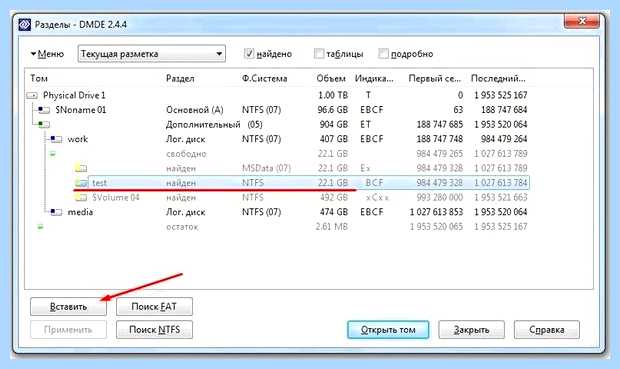Screen dimensions: 620x369
Task: Click the Первый се... column header
Action: [x=435, y=78]
